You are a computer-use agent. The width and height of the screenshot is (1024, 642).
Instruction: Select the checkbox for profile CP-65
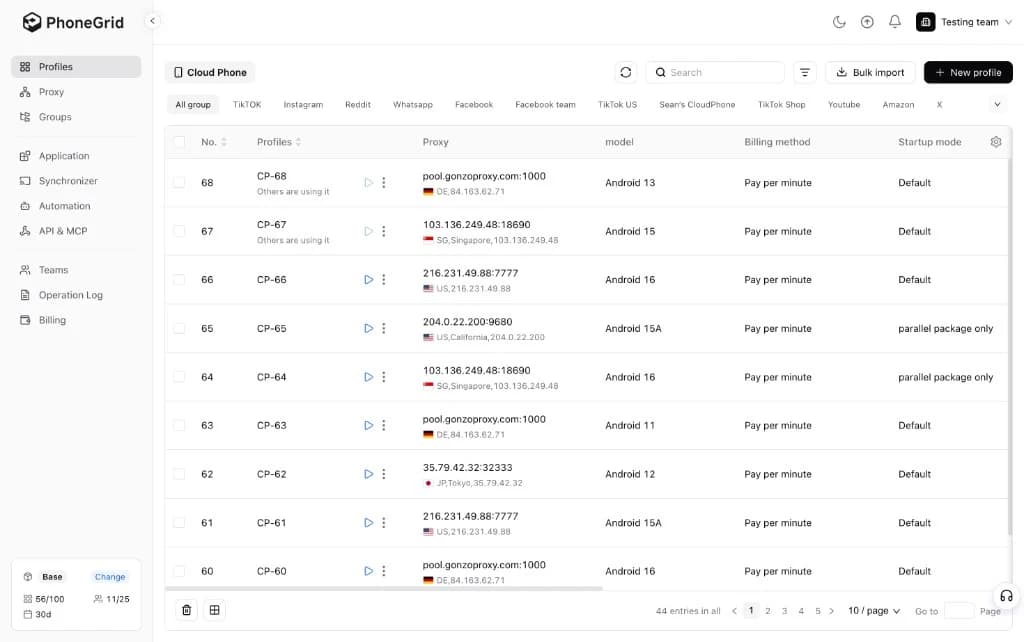179,328
